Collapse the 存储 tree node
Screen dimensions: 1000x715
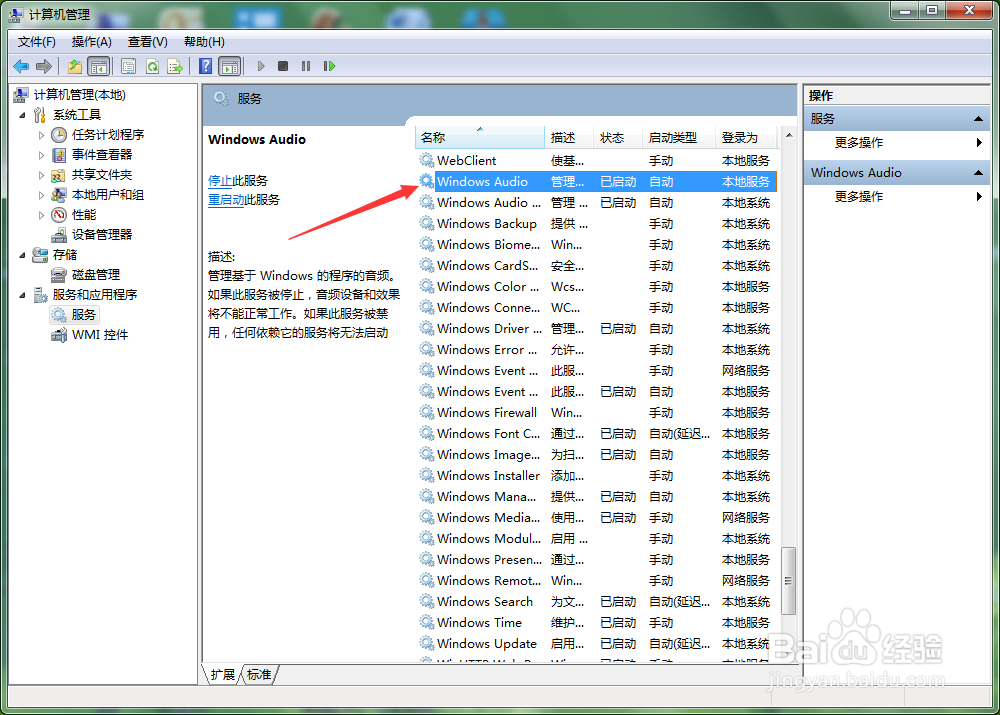point(22,255)
